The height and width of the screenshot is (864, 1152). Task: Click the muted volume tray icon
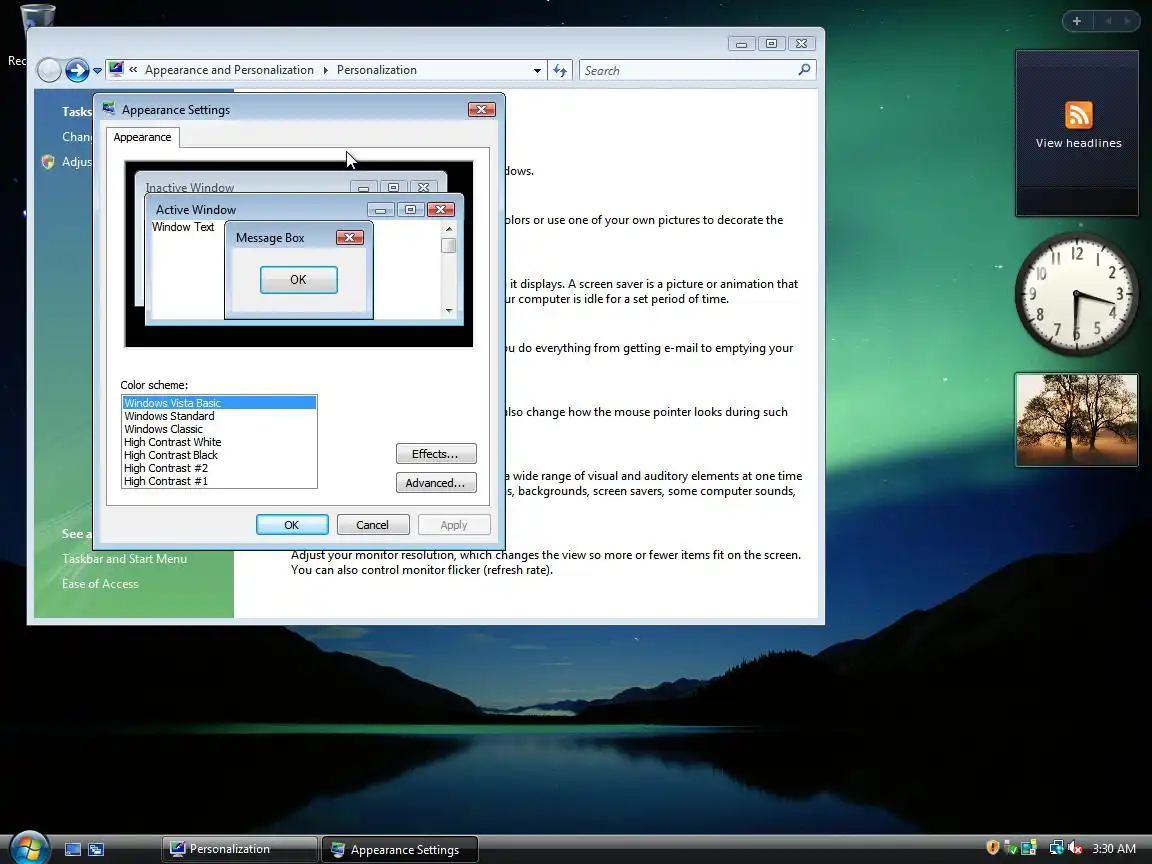point(1075,848)
